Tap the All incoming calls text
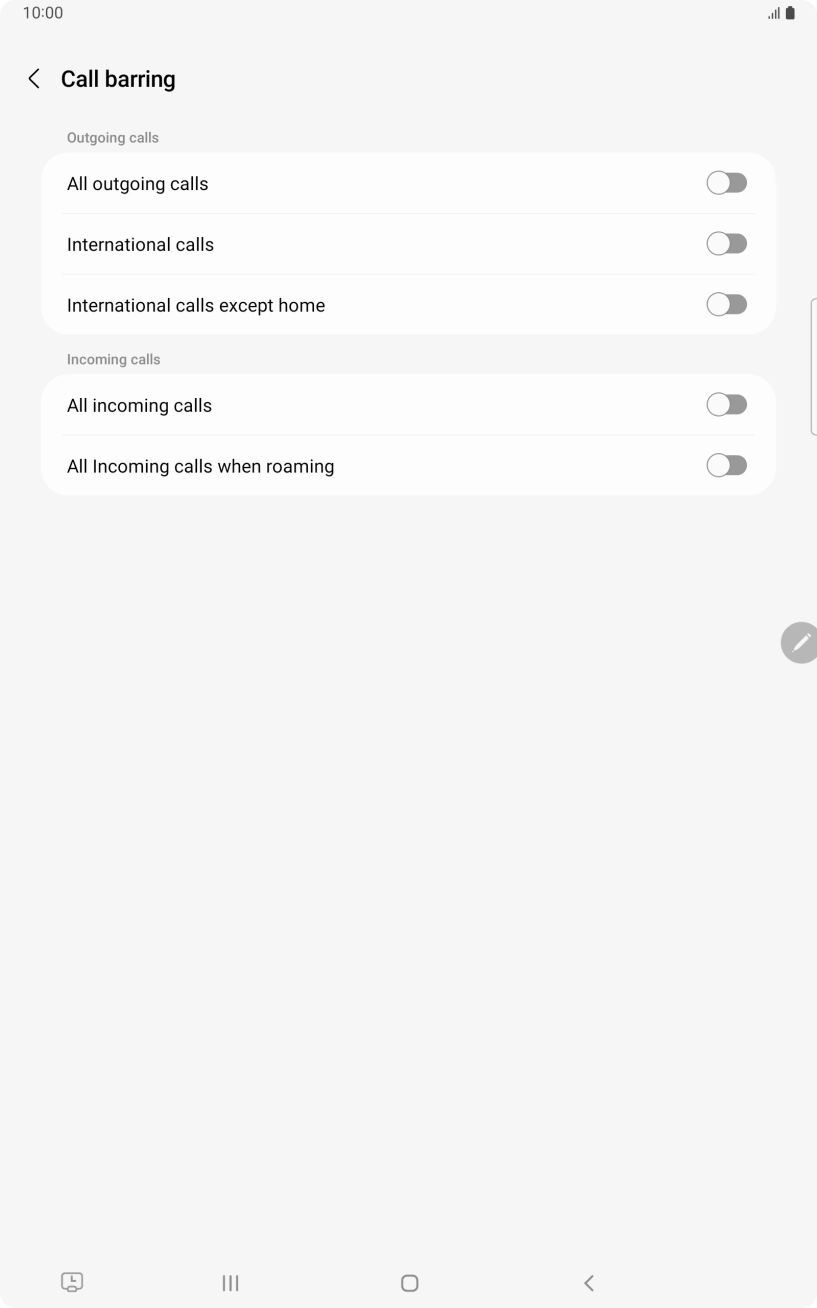 coord(140,406)
